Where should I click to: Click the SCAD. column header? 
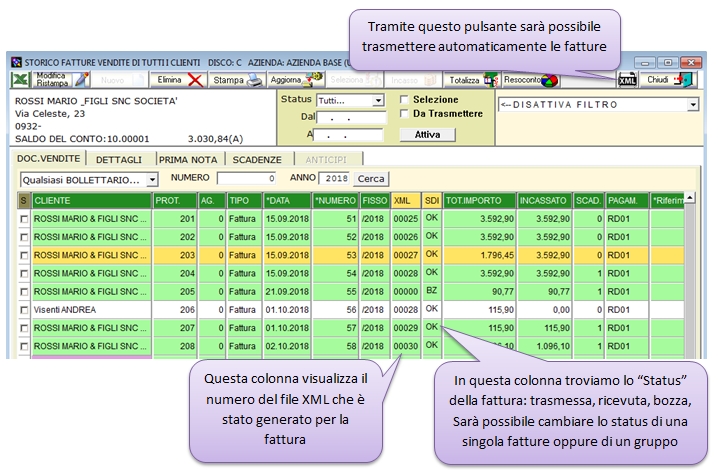(x=588, y=201)
